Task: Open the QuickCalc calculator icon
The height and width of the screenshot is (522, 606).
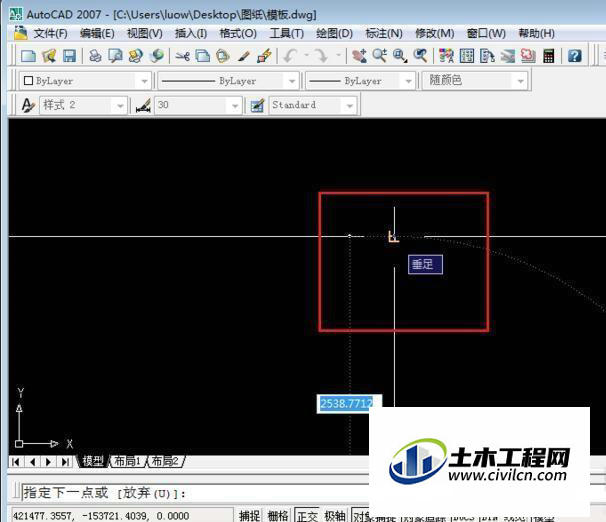Action: point(548,56)
